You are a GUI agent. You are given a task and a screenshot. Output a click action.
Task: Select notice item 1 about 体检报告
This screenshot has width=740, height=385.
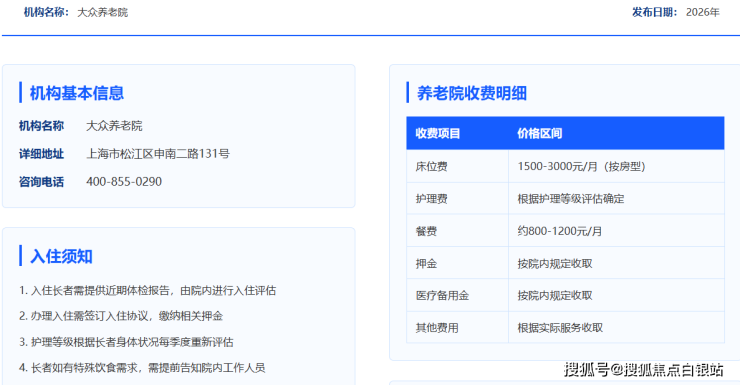pyautogui.click(x=147, y=290)
